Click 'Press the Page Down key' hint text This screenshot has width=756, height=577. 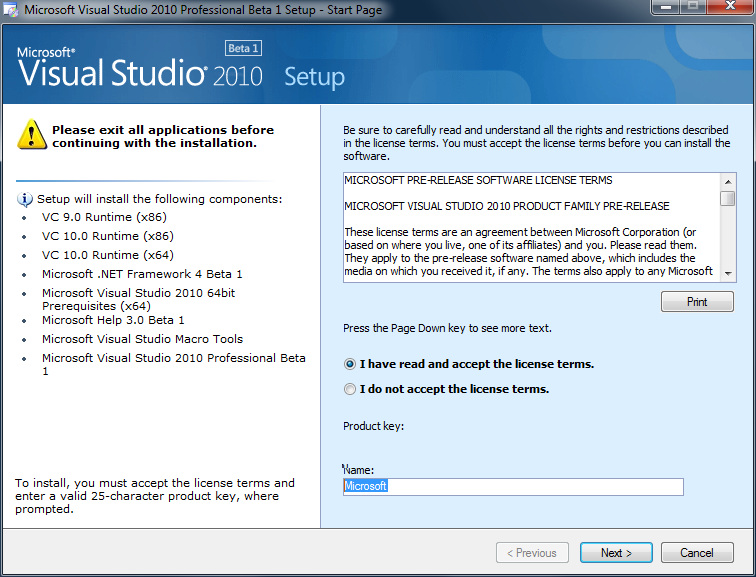click(447, 328)
